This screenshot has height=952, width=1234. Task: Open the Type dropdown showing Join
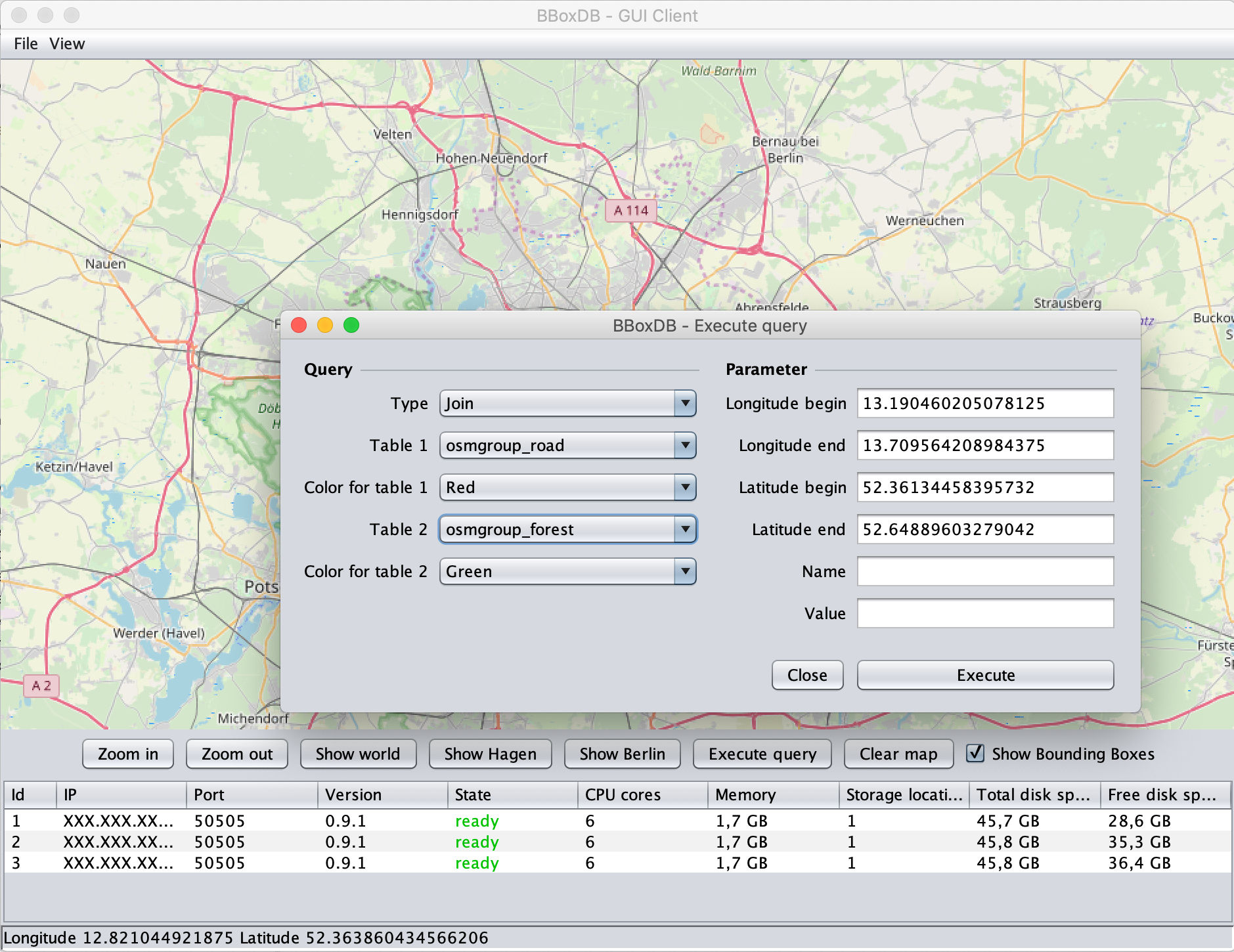(567, 403)
